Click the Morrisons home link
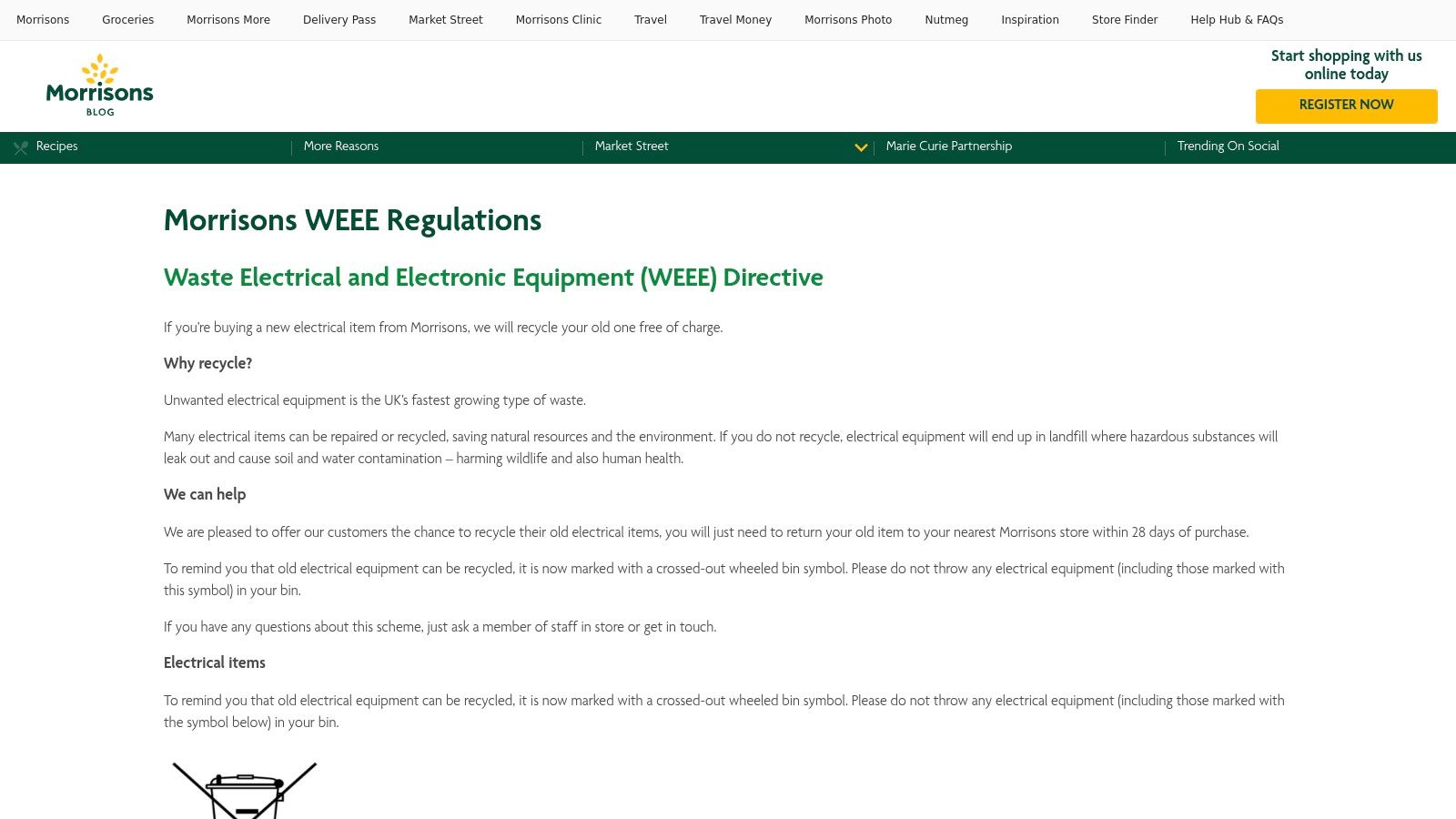 pyautogui.click(x=43, y=19)
